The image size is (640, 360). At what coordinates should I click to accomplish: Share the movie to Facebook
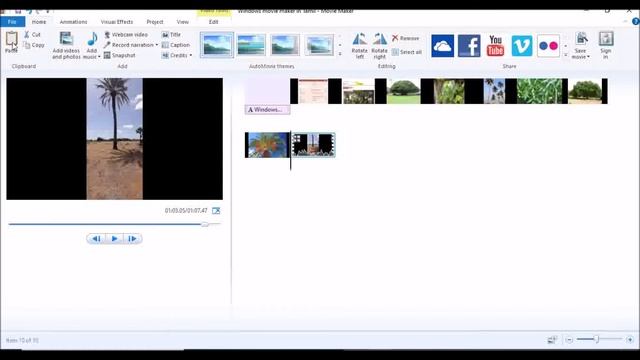point(469,46)
